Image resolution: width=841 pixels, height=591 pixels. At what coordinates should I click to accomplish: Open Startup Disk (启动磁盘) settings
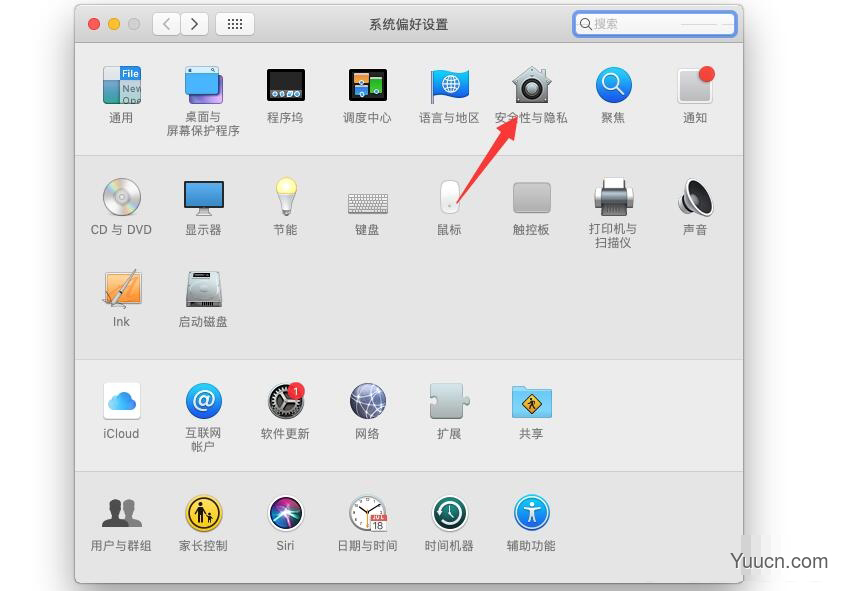point(203,288)
